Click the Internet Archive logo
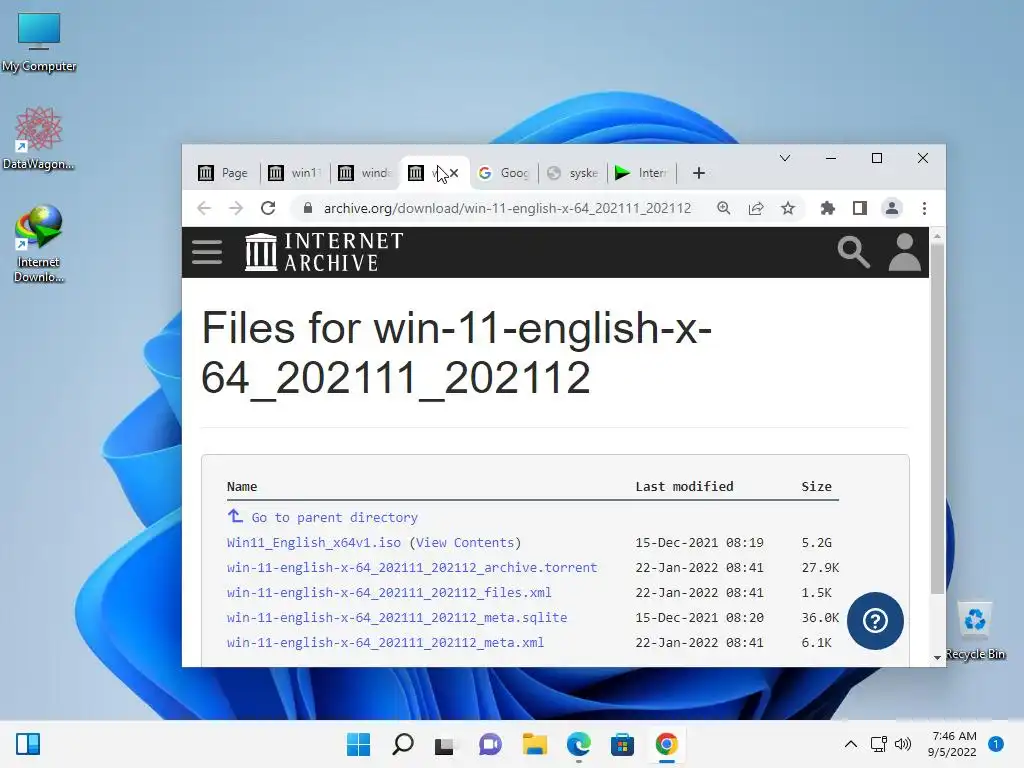Image resolution: width=1024 pixels, height=768 pixels. (x=324, y=252)
